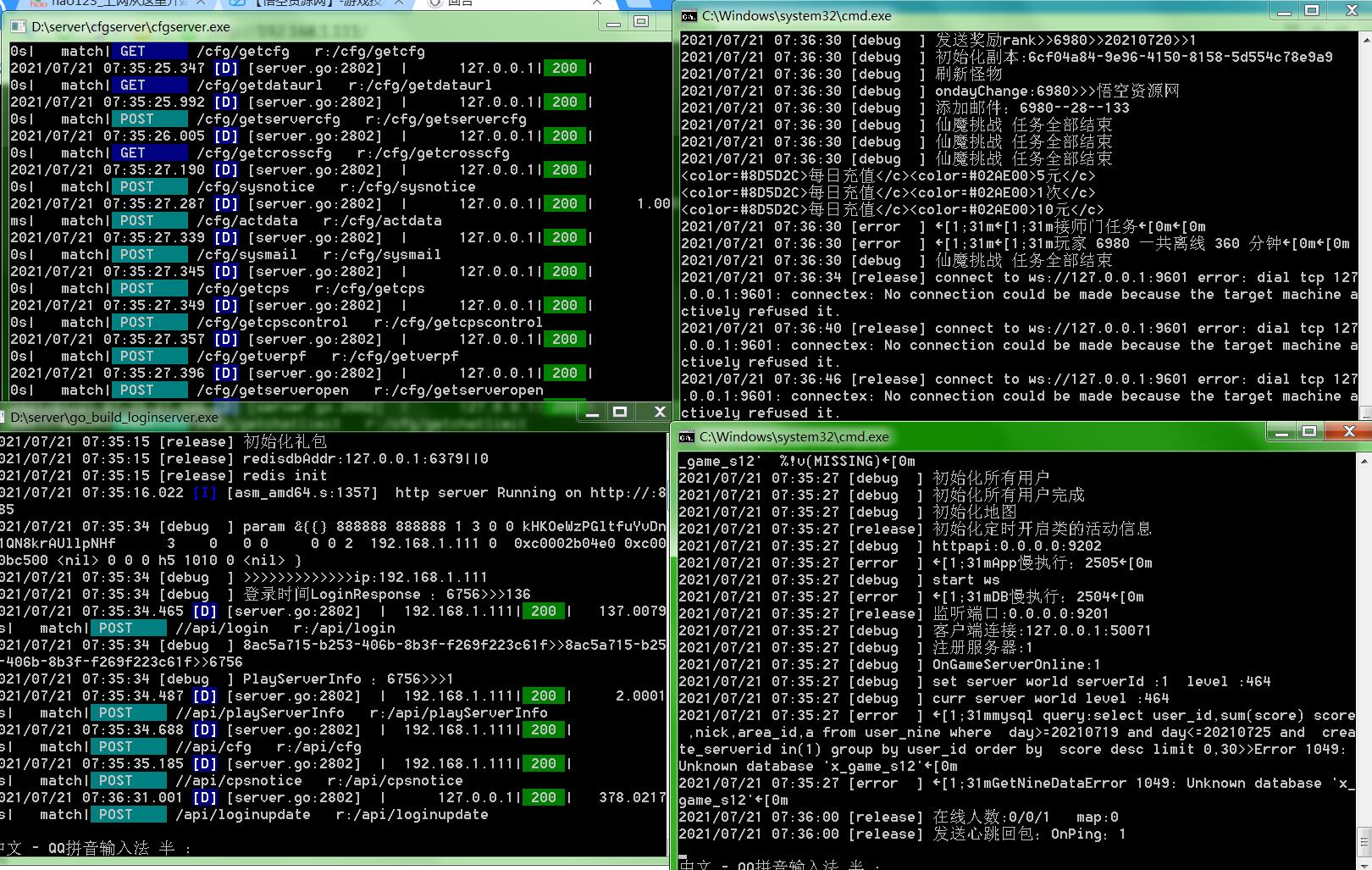Screen dimensions: 1372x870
Task: Click the '//api/playServerInfo' request path
Action: click(x=260, y=713)
